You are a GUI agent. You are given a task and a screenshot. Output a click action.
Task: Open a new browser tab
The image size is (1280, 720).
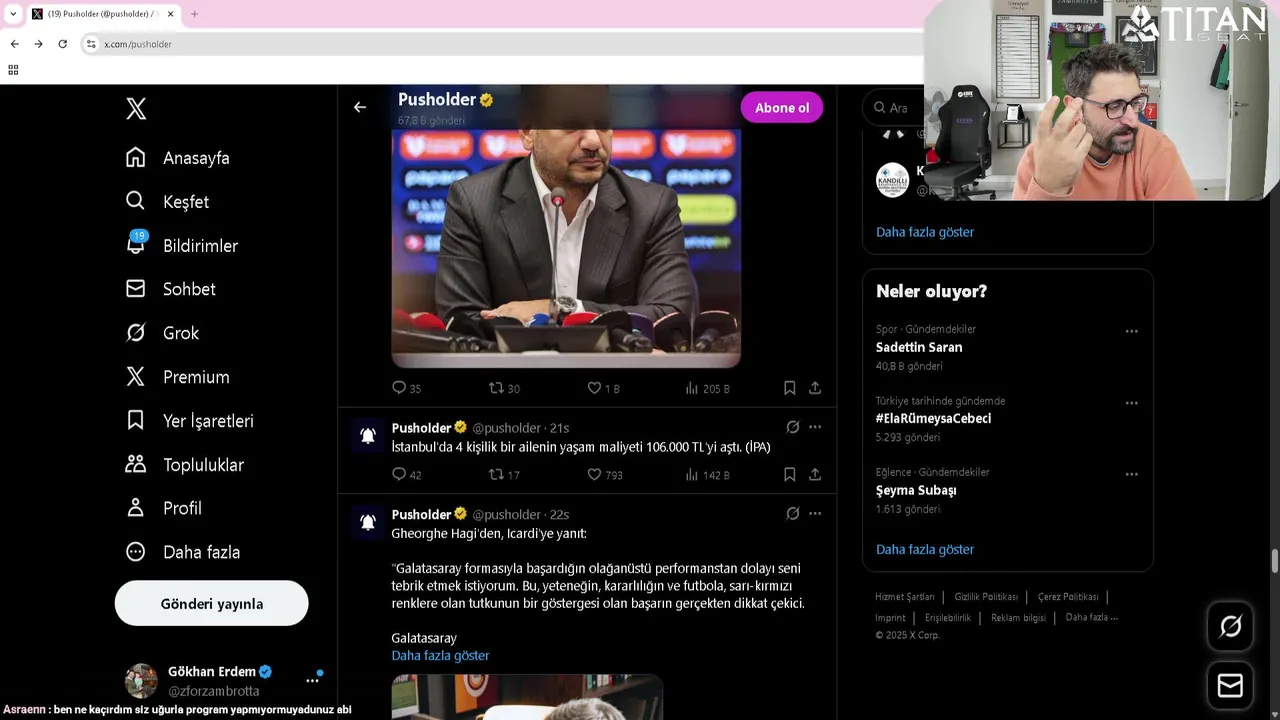tap(194, 14)
